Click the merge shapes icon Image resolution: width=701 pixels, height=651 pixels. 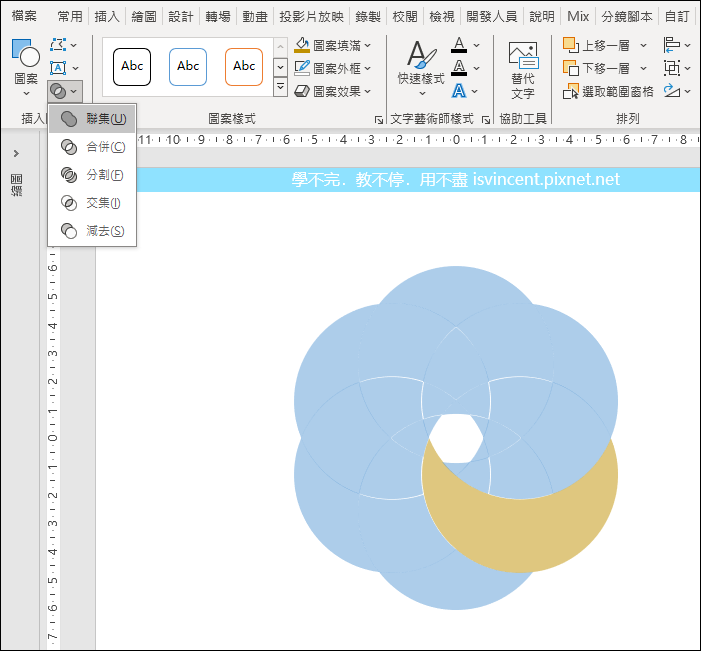point(59,91)
